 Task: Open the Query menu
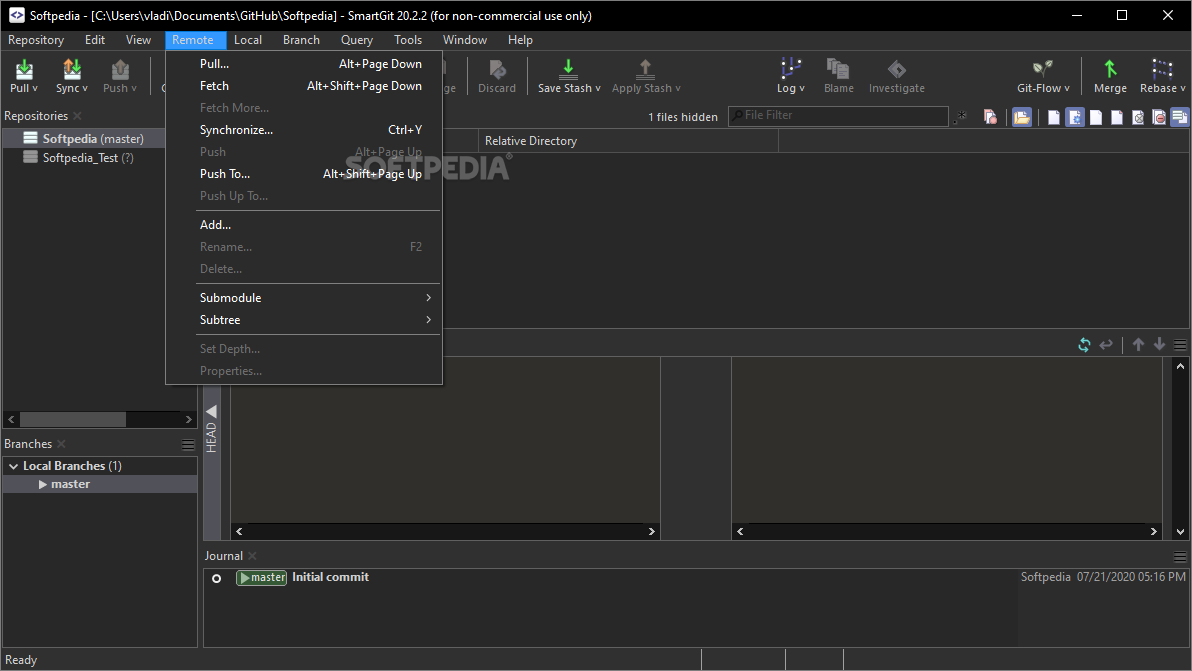pos(357,40)
